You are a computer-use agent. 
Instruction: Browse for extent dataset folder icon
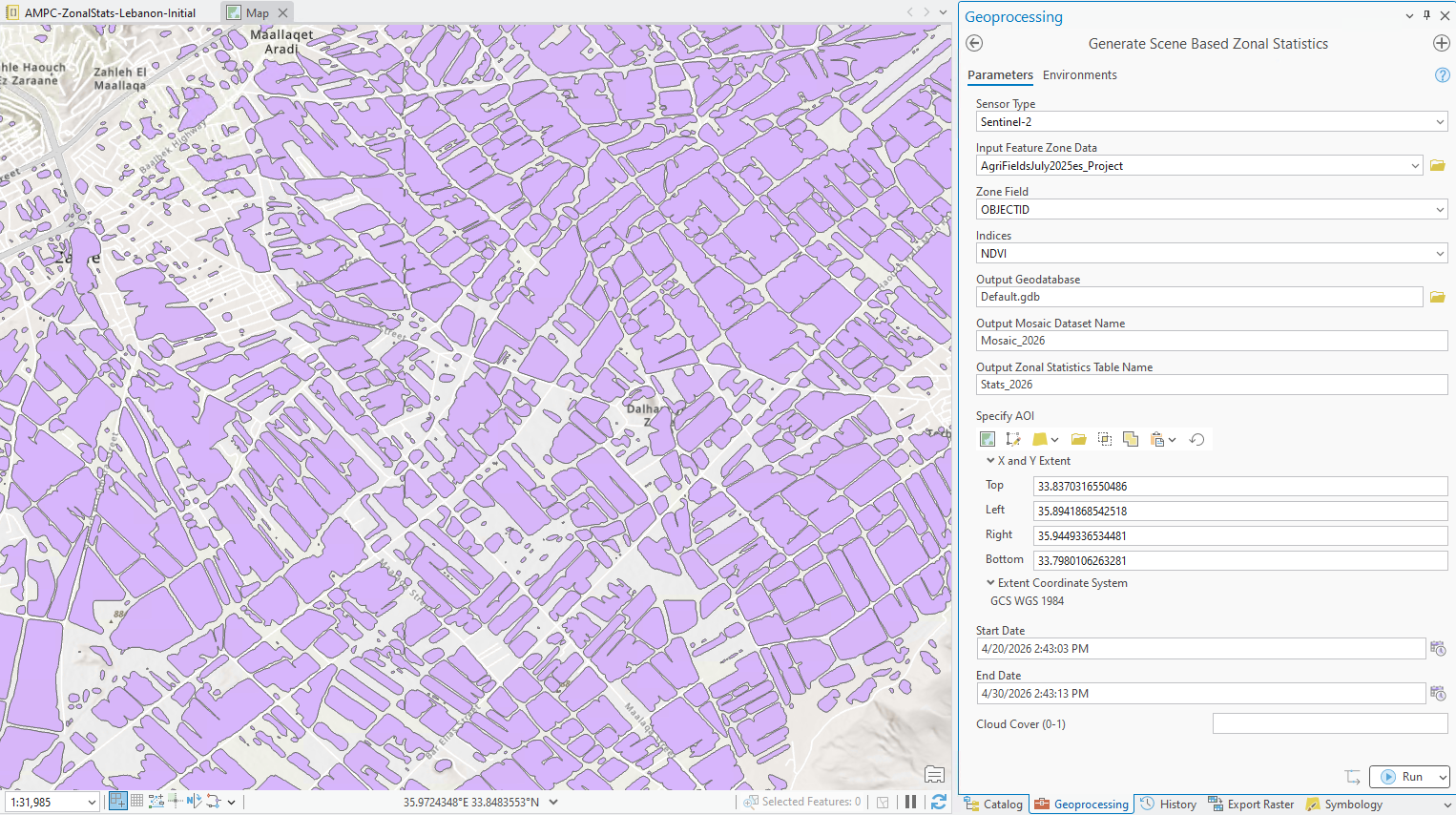(x=1079, y=439)
